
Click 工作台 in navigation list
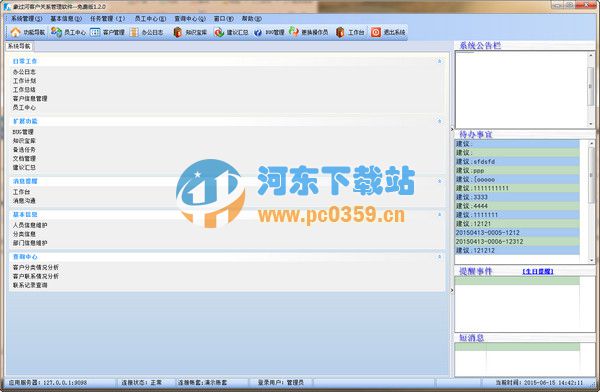pyautogui.click(x=21, y=192)
